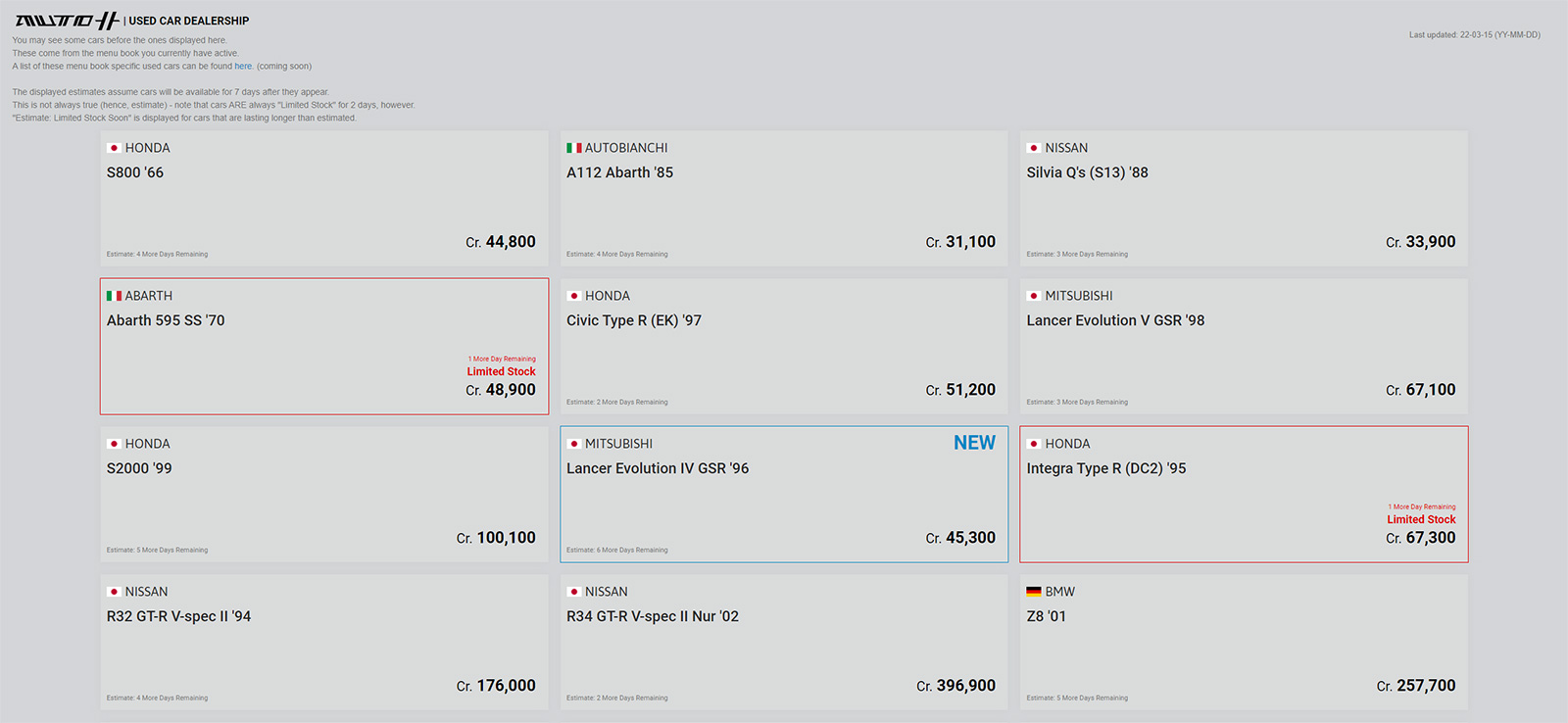
Task: Select the Honda S800 '66 card
Action: (323, 199)
